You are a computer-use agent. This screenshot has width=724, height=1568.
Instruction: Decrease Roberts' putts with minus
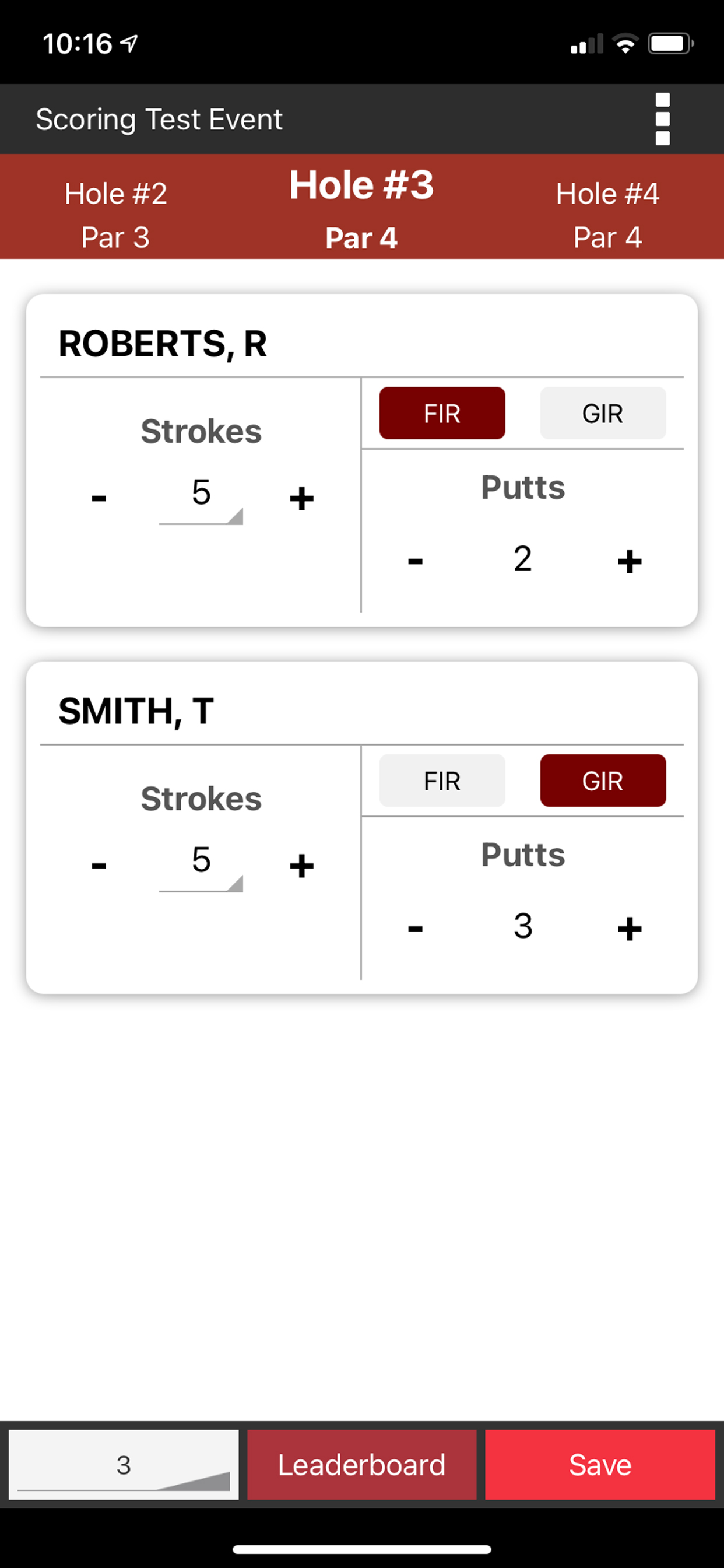pos(415,561)
